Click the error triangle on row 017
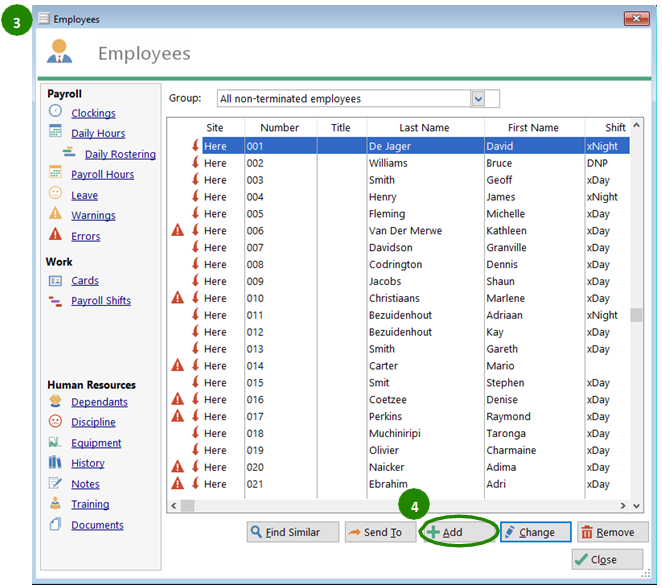The image size is (662, 588). coord(178,416)
